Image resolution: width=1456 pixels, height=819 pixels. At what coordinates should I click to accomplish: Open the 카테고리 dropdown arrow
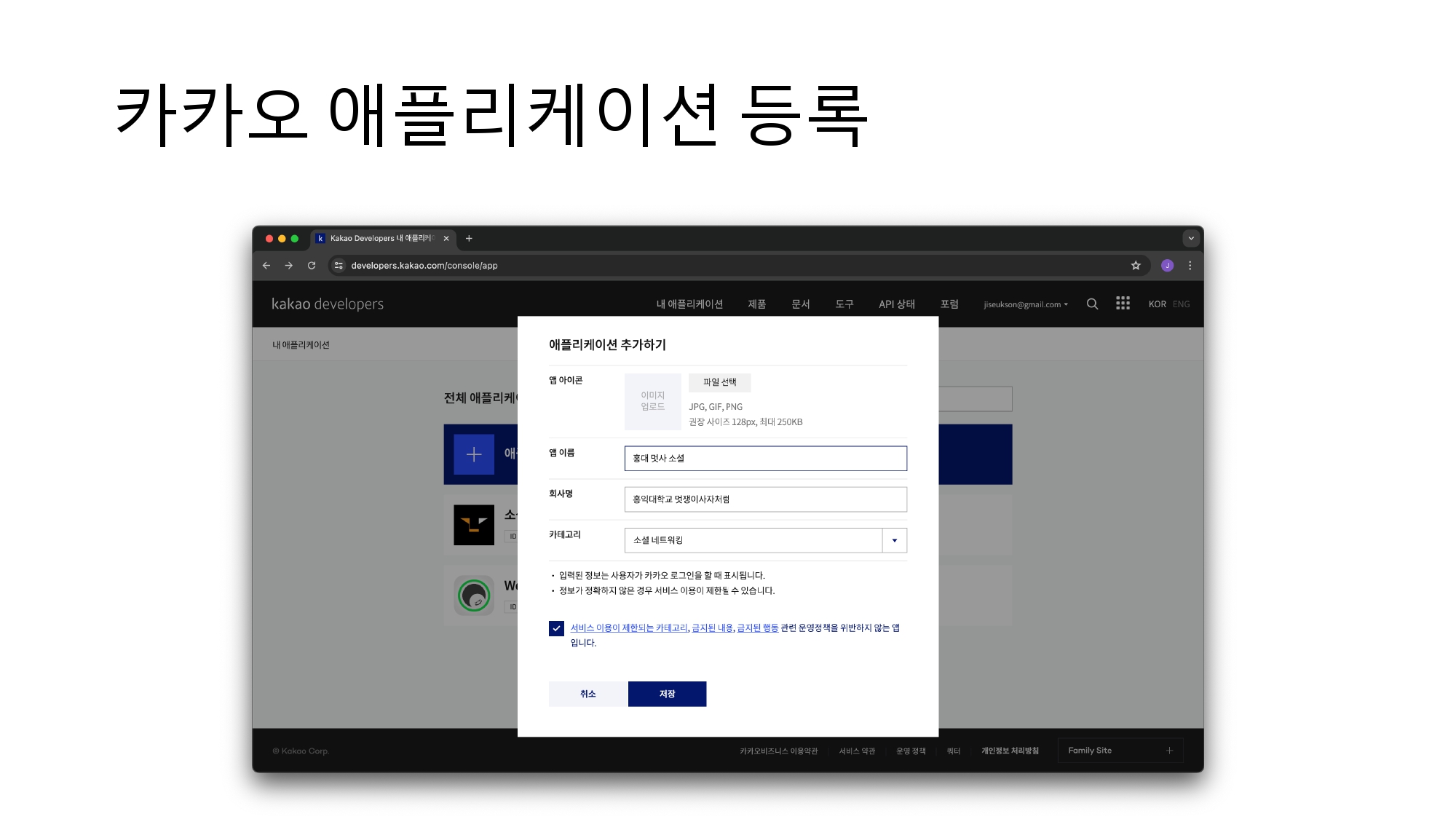coord(895,540)
